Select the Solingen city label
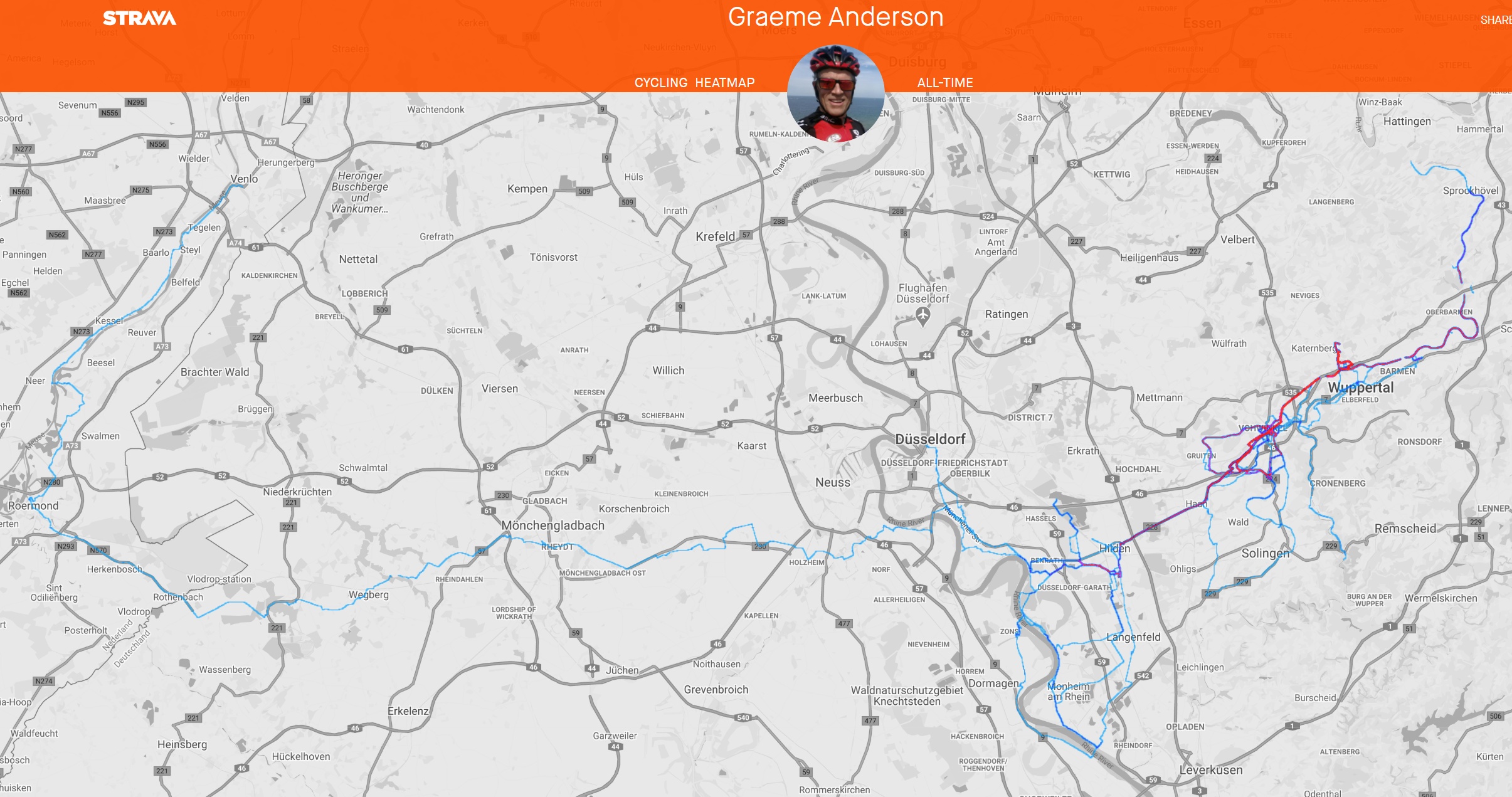This screenshot has width=1512, height=797. click(1266, 553)
